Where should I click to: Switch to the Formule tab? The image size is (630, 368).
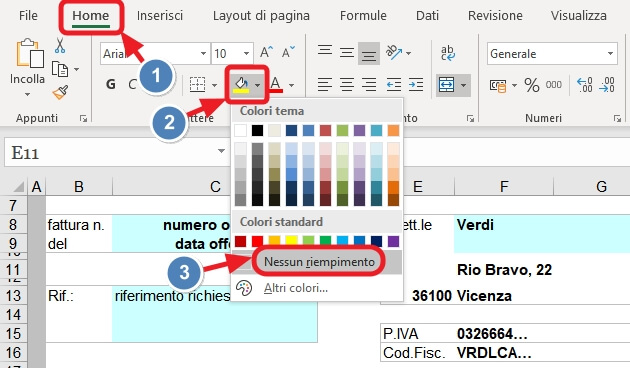363,16
